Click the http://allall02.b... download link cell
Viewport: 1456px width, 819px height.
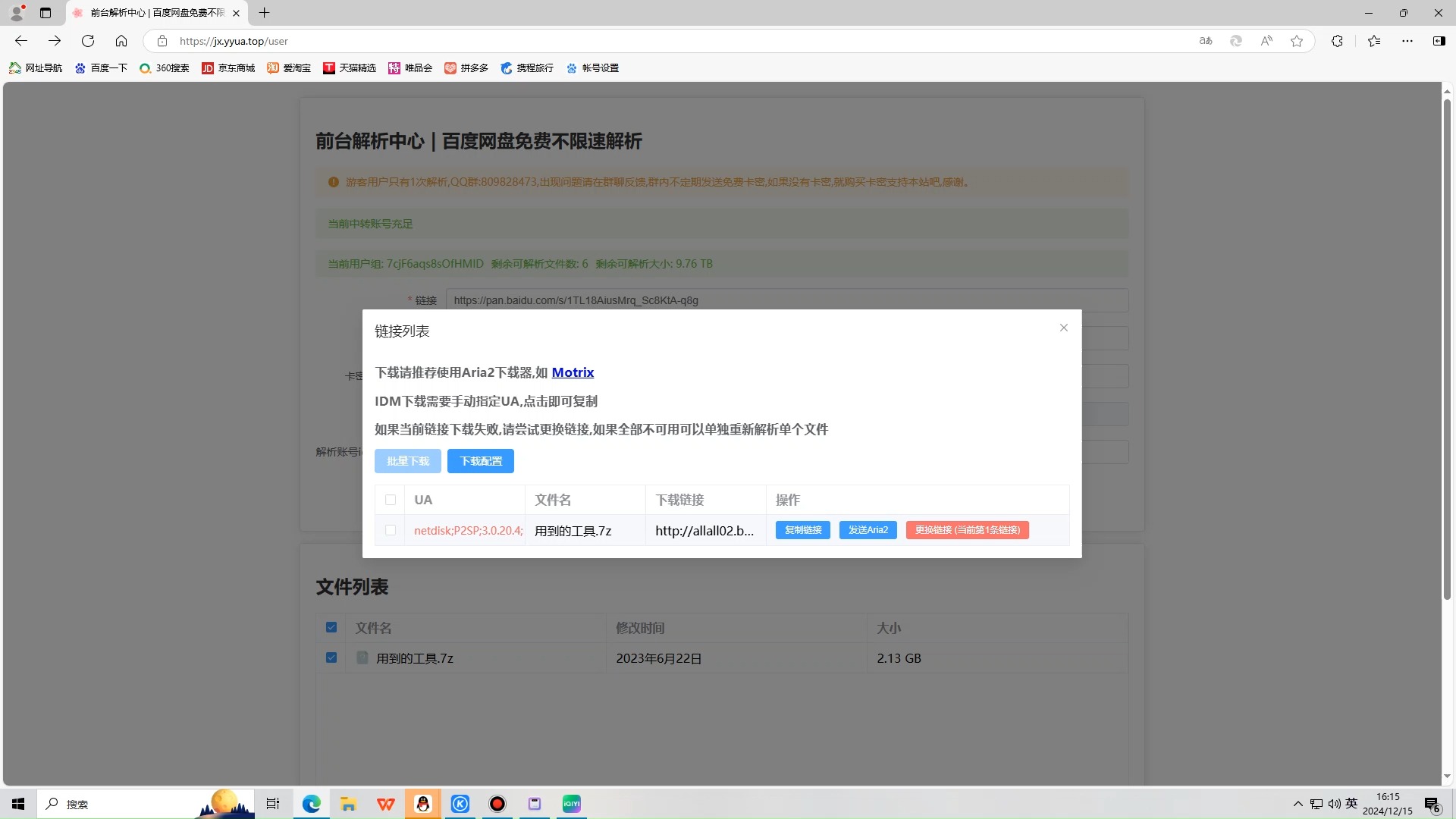click(704, 531)
